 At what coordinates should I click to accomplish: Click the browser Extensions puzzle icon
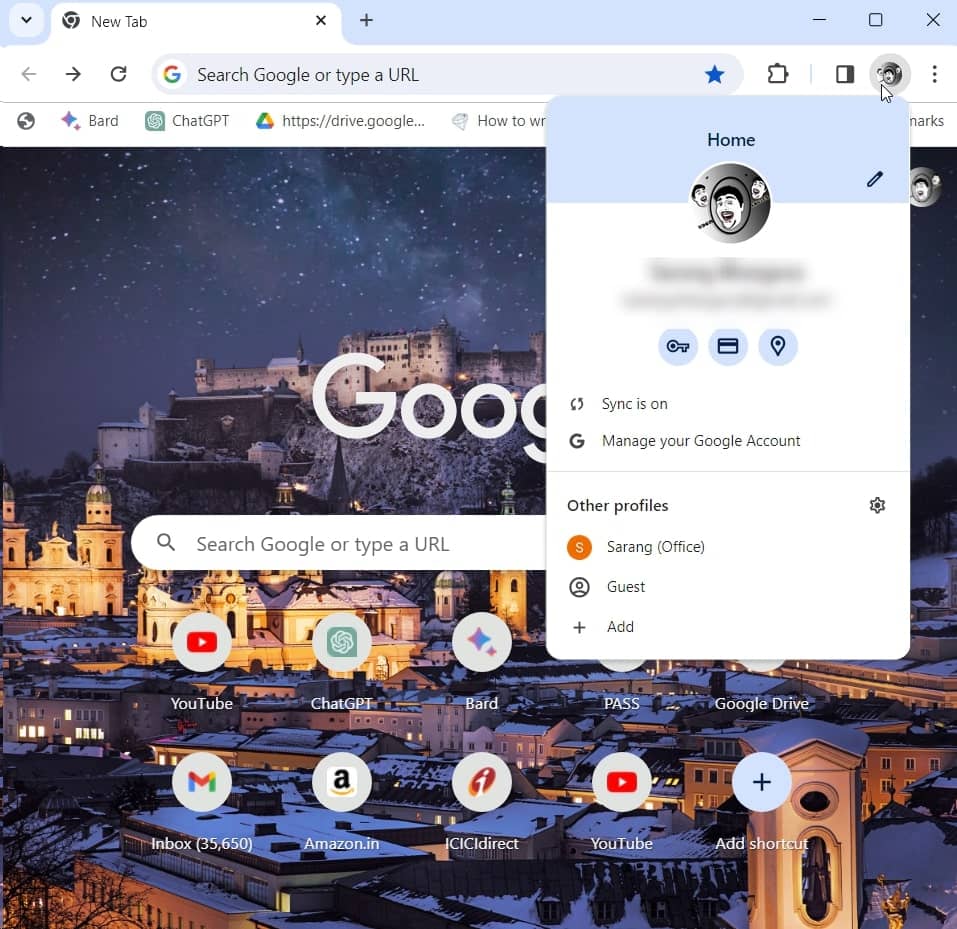(778, 74)
